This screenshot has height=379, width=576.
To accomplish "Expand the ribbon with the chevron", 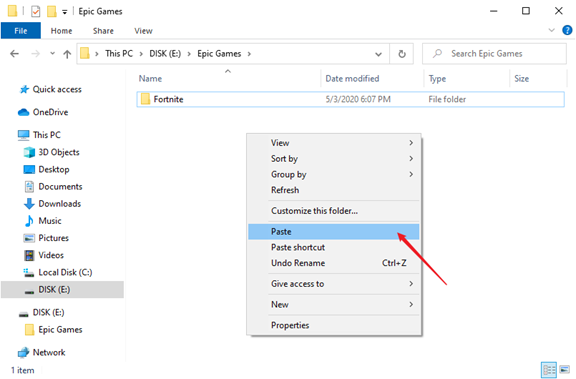I will pyautogui.click(x=551, y=30).
